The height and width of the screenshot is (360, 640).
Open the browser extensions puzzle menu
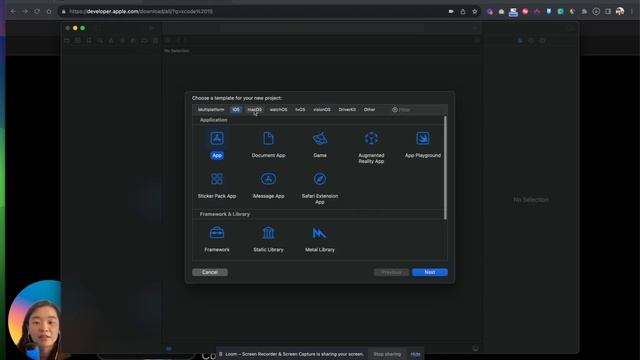[584, 11]
